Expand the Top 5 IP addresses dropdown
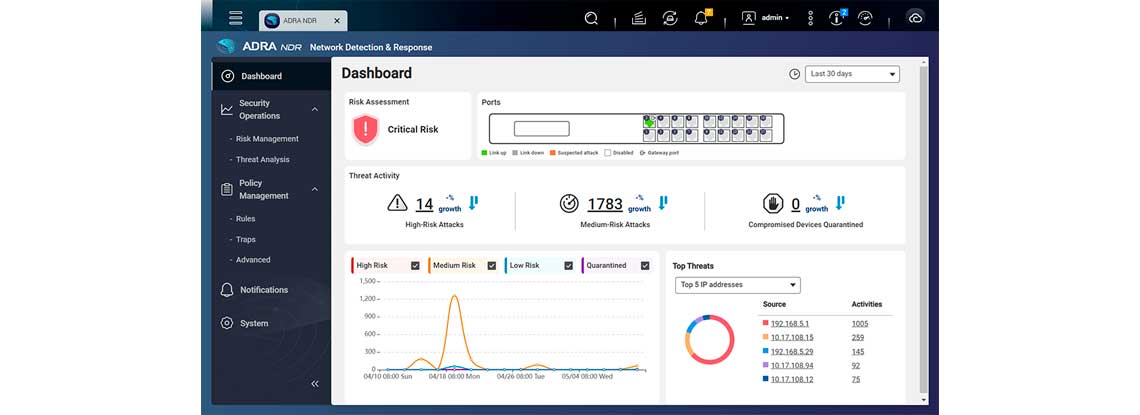The width and height of the screenshot is (1140, 415). click(x=737, y=285)
